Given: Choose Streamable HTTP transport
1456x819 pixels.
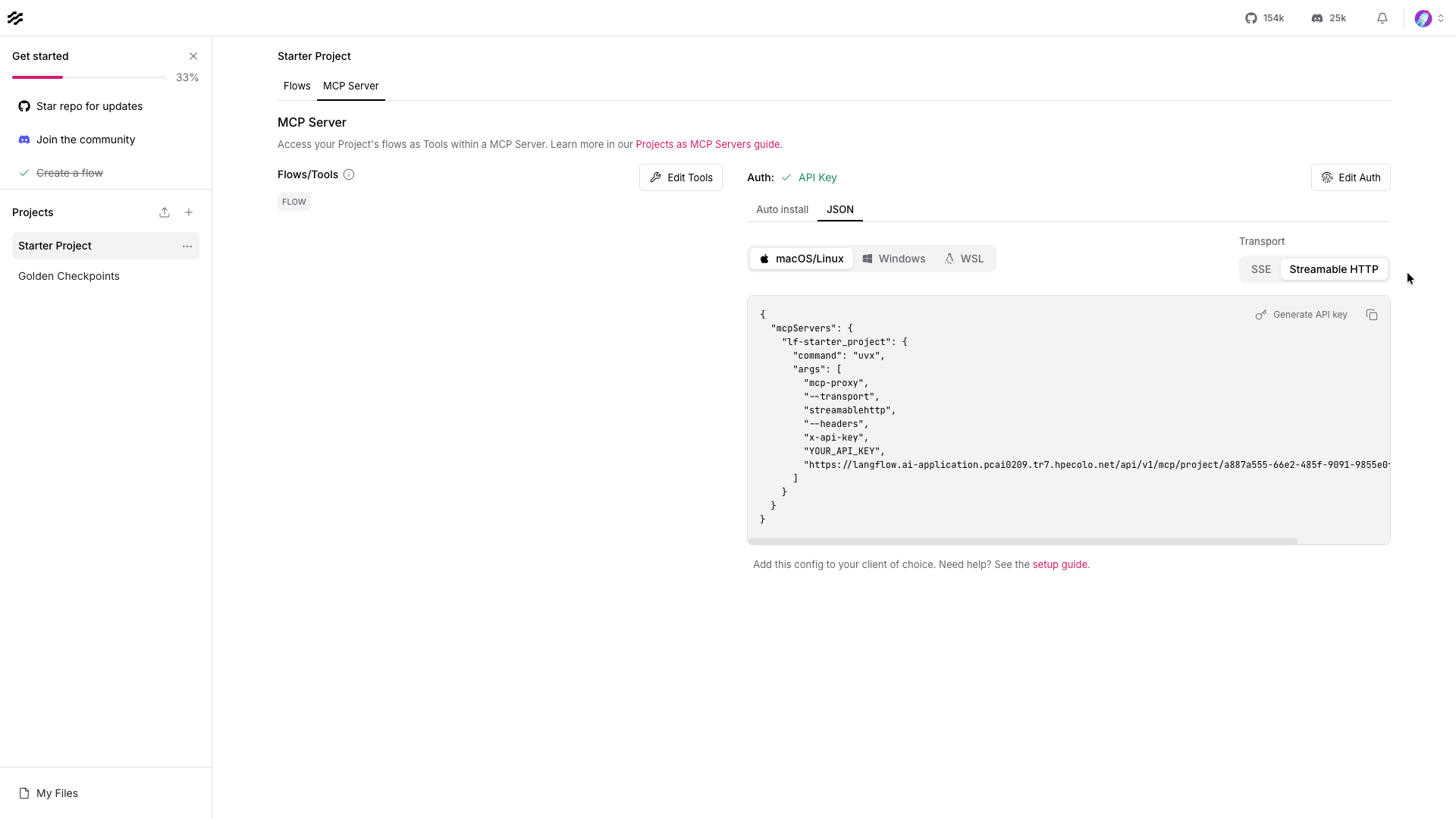Looking at the screenshot, I should (x=1334, y=269).
